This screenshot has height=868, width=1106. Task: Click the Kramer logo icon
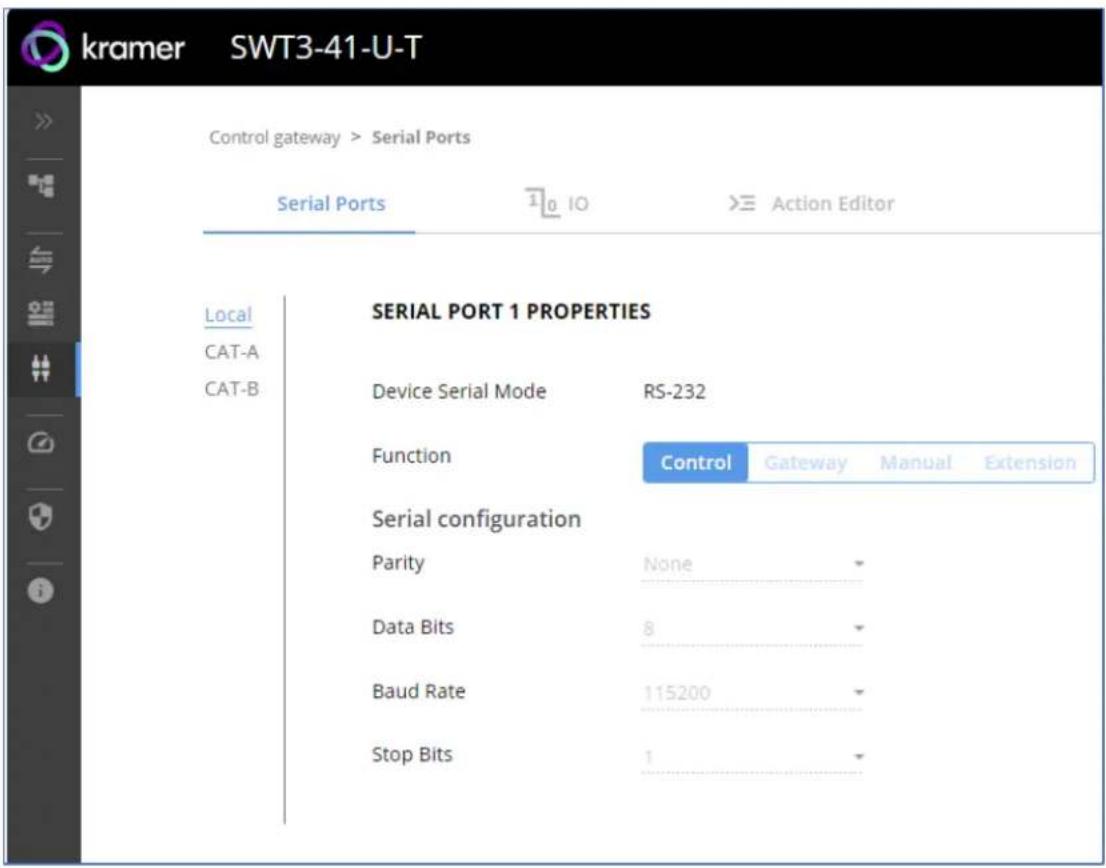tap(44, 47)
